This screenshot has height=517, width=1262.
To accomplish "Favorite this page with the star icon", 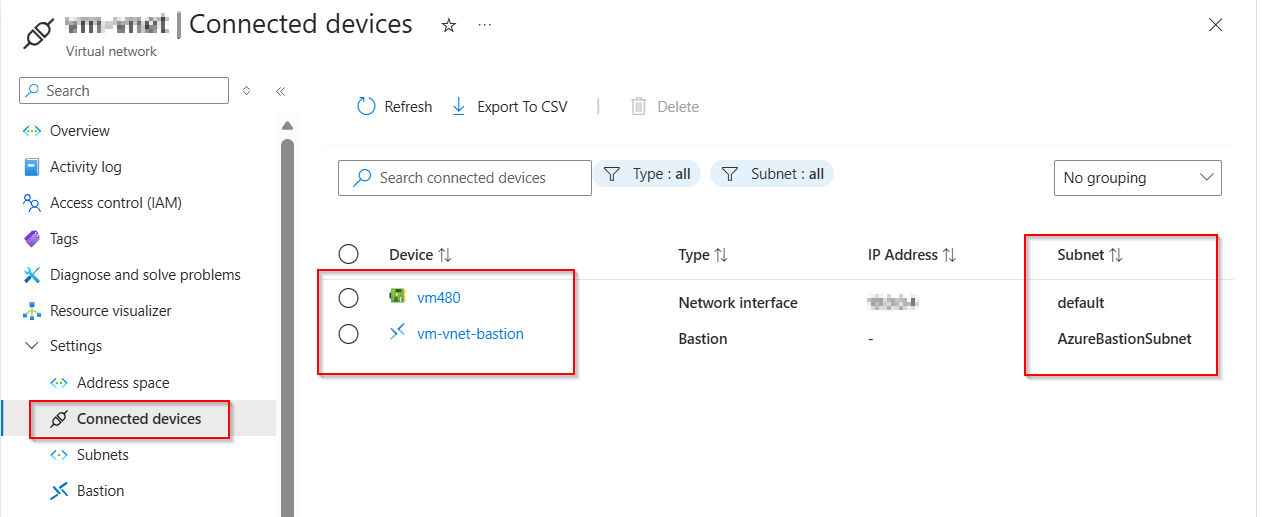I will coord(449,26).
